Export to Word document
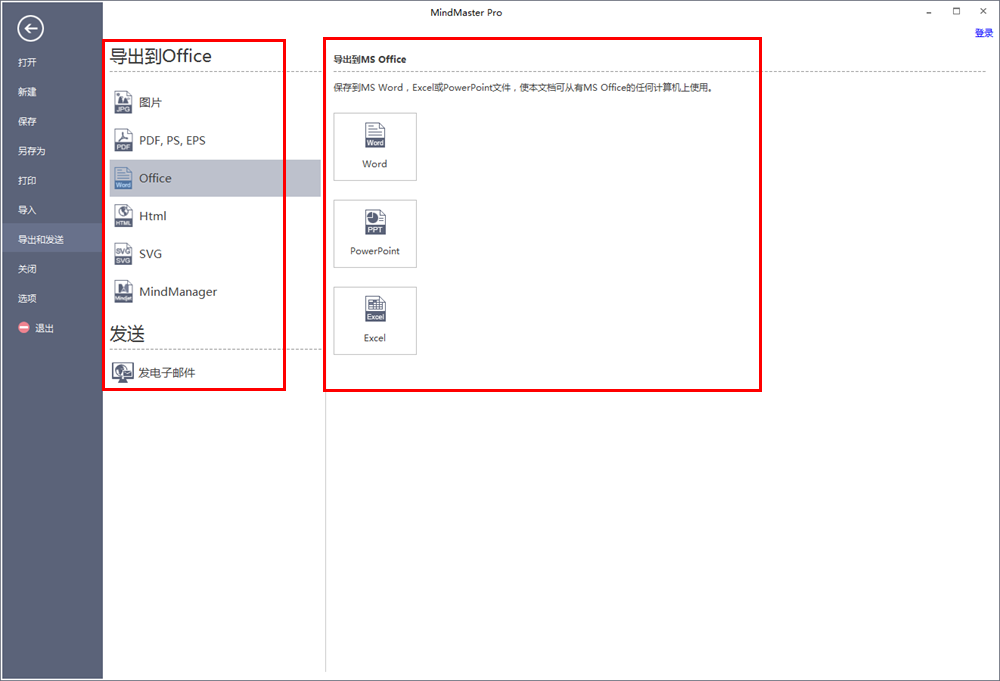This screenshot has width=1000, height=681. 375,146
